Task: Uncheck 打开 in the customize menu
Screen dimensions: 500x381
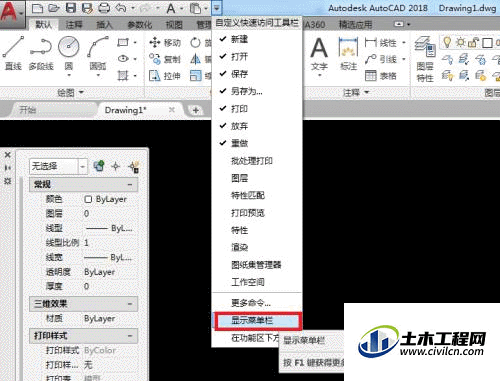Action: 257,57
